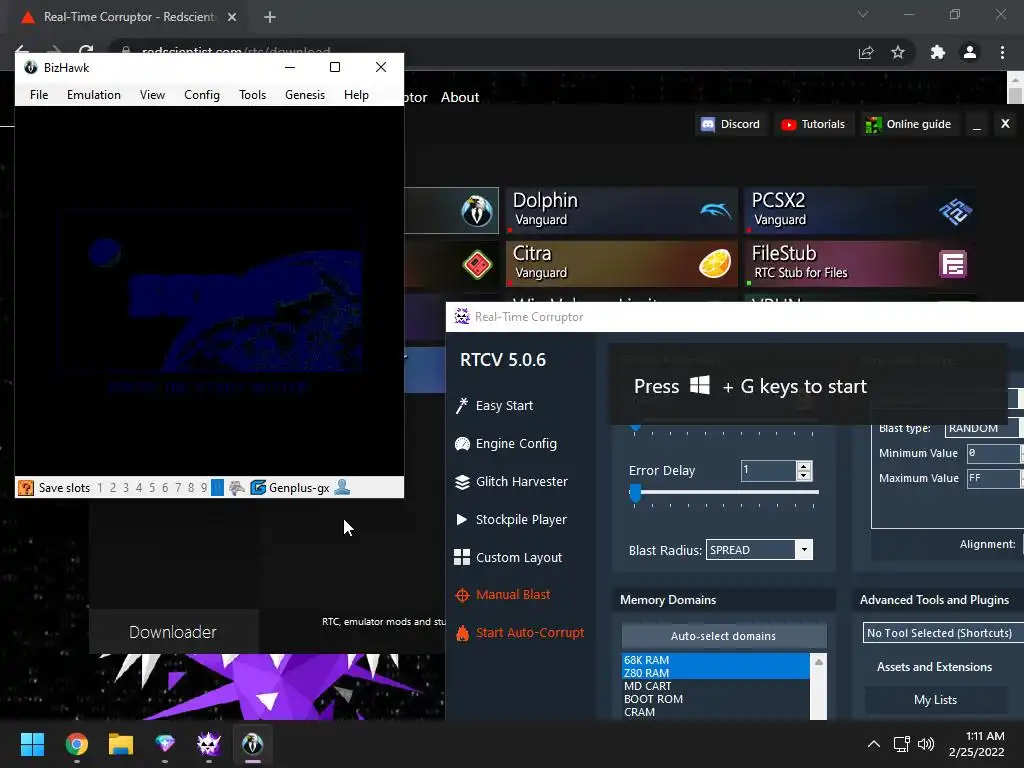This screenshot has width=1024, height=768.
Task: Open the Config menu in BizHawk
Action: click(x=202, y=95)
